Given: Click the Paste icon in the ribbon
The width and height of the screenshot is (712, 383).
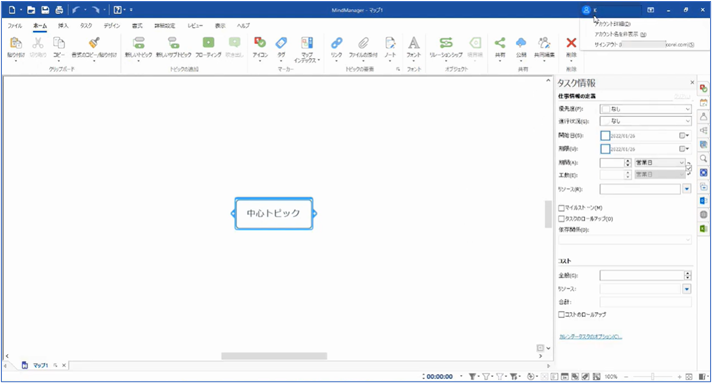Looking at the screenshot, I should click(x=16, y=43).
